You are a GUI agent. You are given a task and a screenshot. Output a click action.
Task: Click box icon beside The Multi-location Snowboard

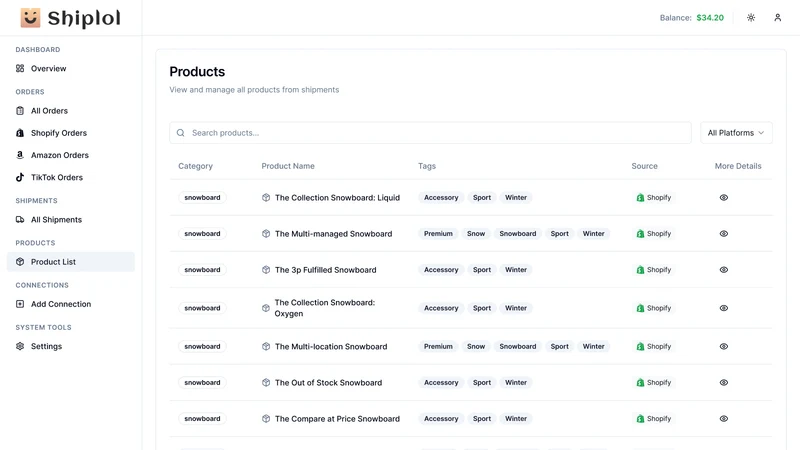point(266,346)
